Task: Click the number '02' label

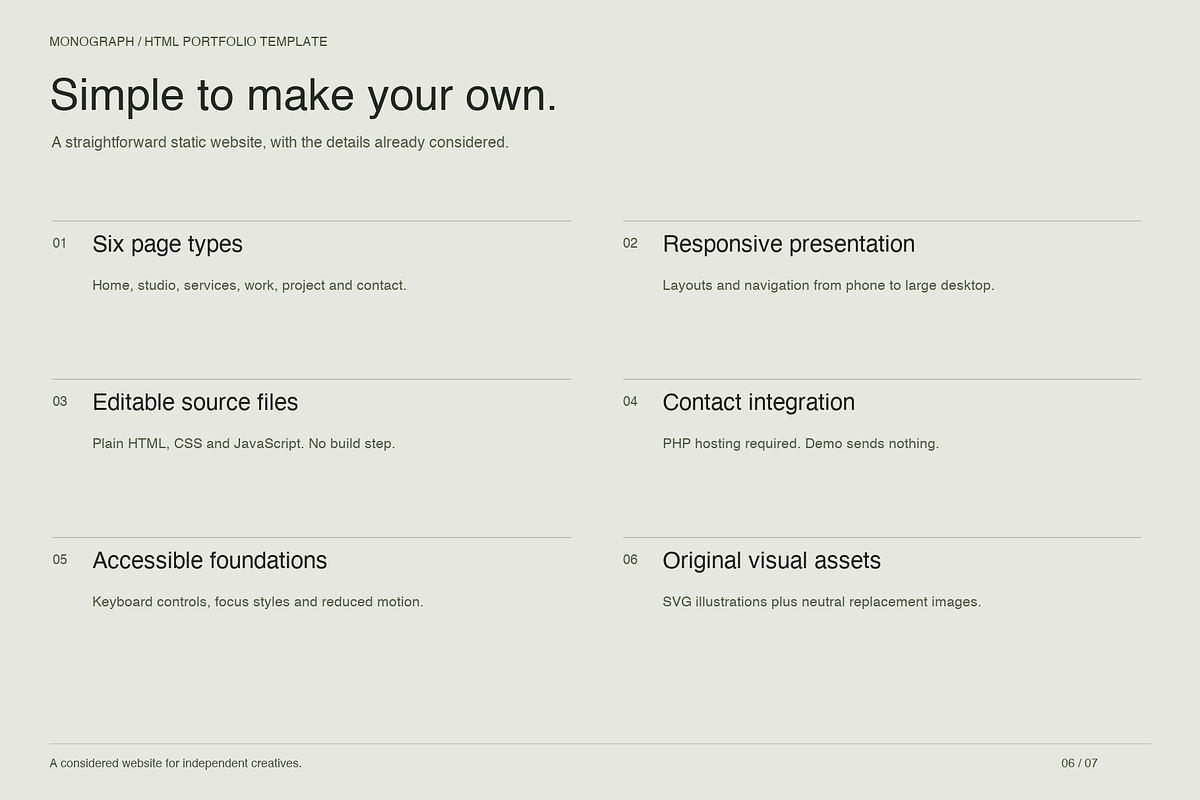Action: (630, 243)
